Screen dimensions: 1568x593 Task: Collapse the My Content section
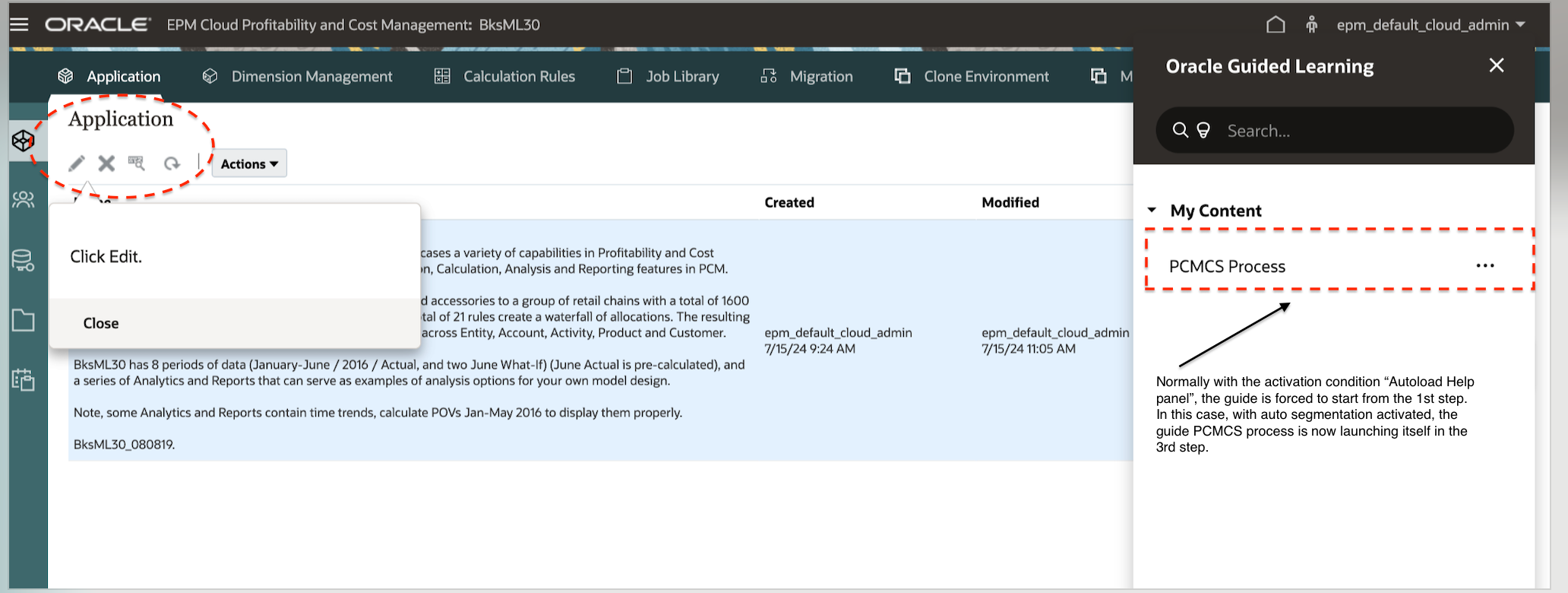[x=1152, y=211]
